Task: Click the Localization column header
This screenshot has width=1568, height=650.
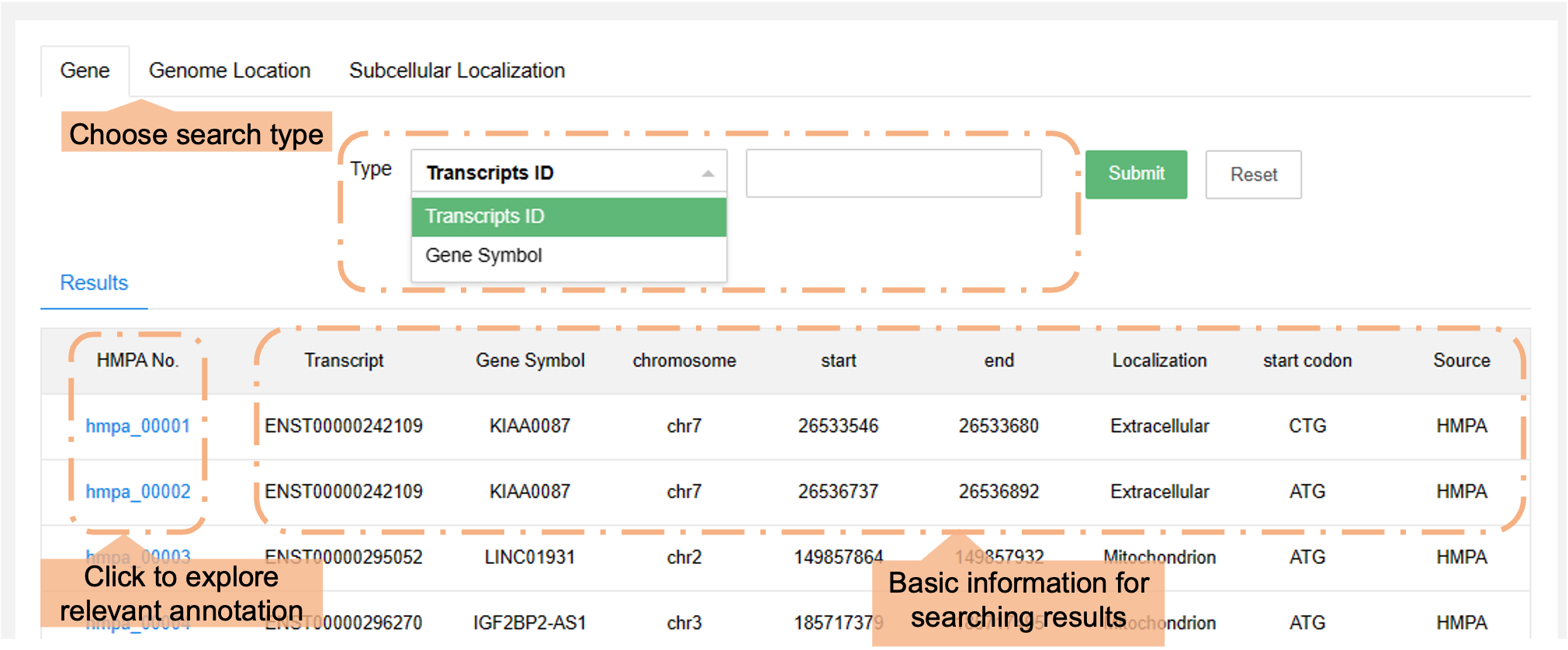Action: [1159, 361]
